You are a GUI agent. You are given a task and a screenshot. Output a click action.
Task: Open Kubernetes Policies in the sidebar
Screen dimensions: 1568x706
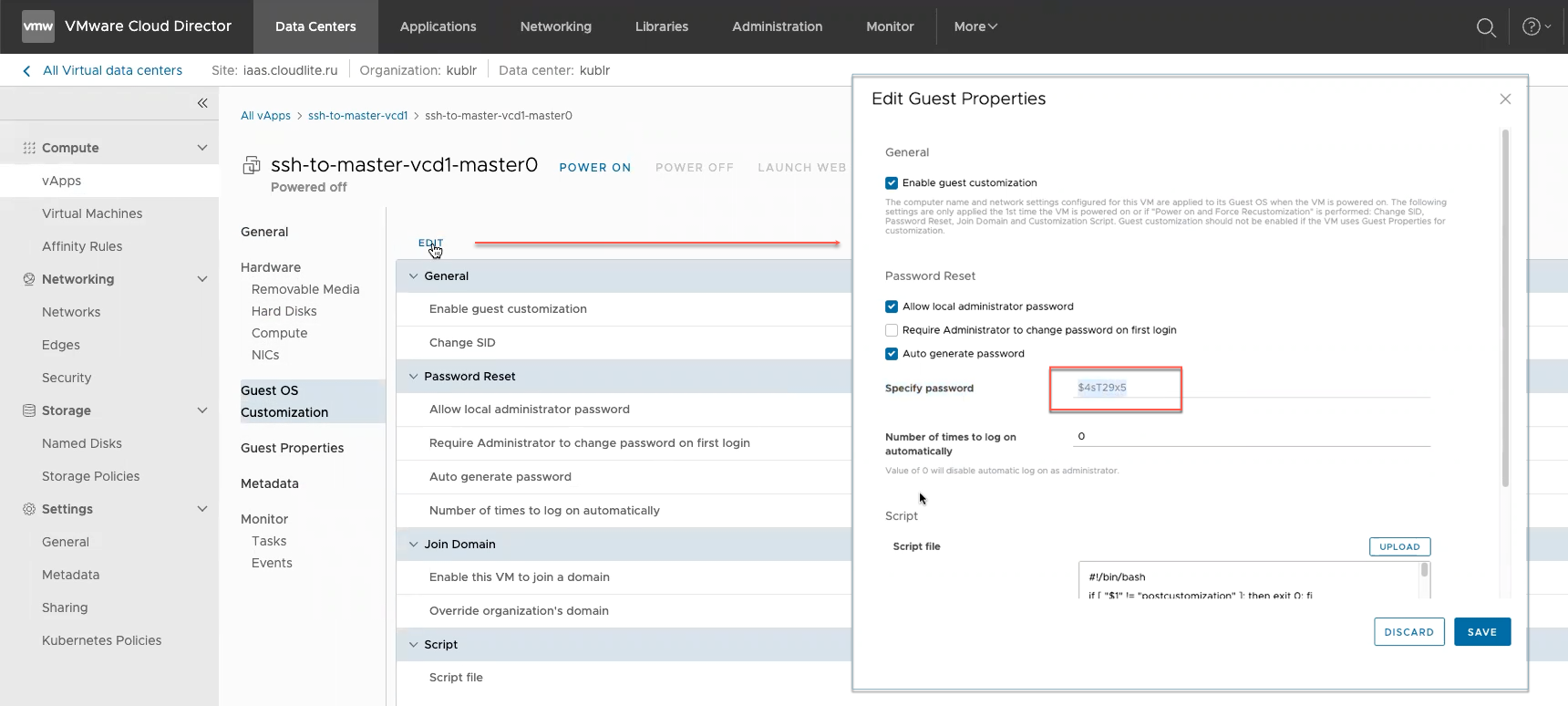tap(102, 640)
